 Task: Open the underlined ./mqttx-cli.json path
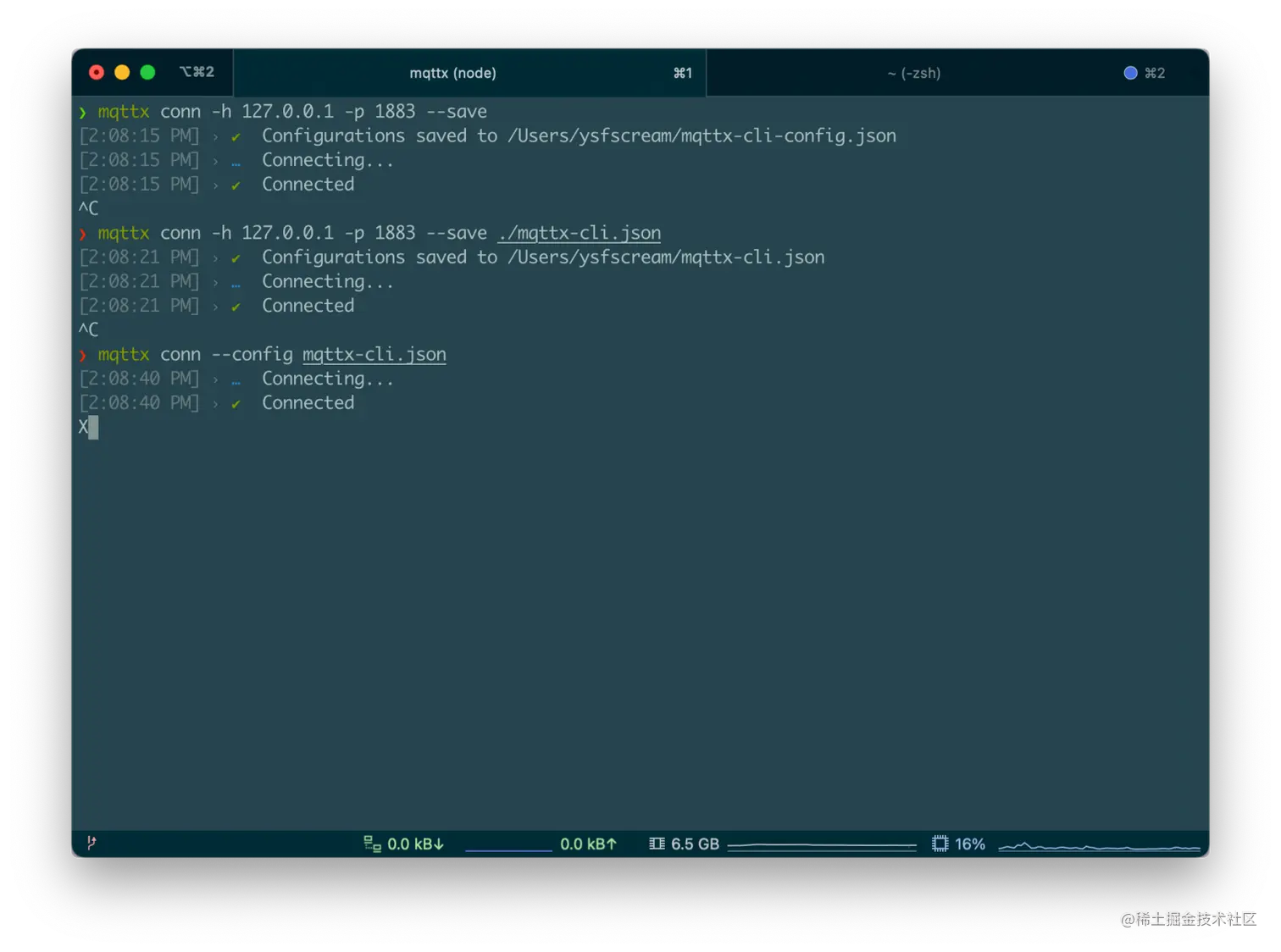(x=579, y=233)
